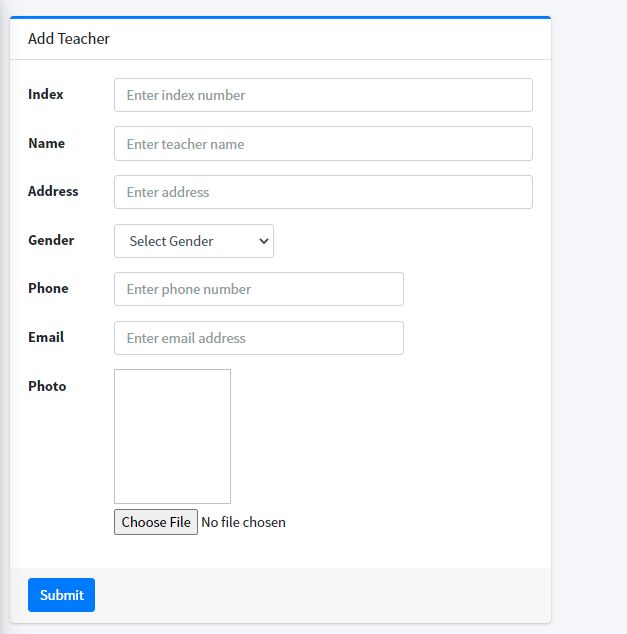Screen dimensions: 627x634
Task: Submit the Add Teacher form
Action: [61, 595]
